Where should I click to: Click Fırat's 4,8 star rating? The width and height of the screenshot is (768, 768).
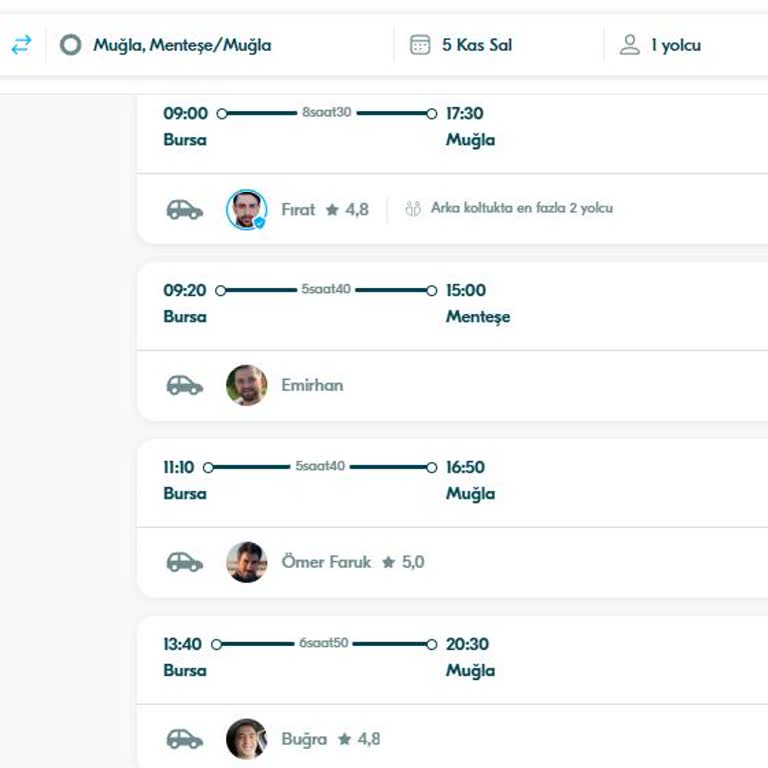point(347,210)
